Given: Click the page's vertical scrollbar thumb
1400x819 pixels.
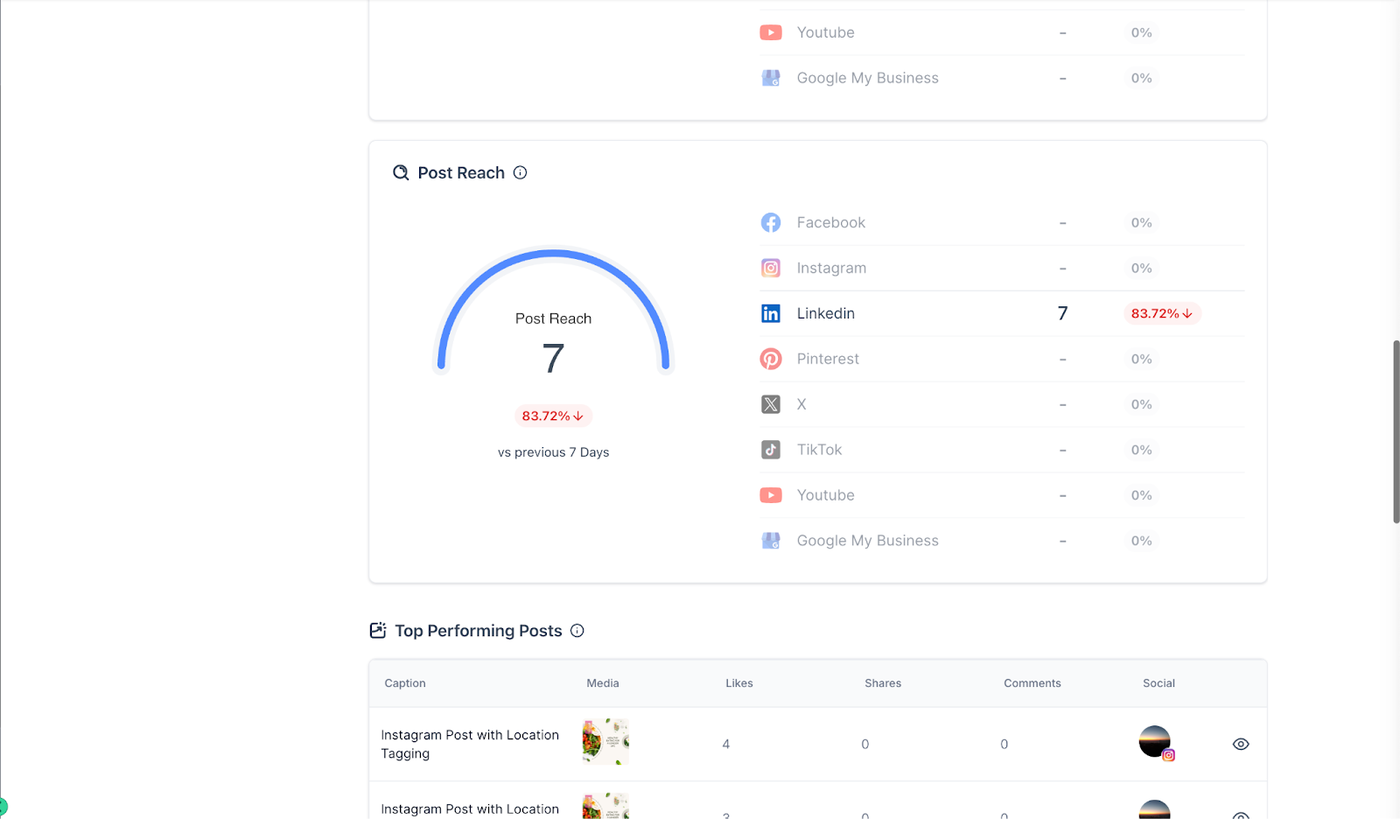Looking at the screenshot, I should (1396, 430).
